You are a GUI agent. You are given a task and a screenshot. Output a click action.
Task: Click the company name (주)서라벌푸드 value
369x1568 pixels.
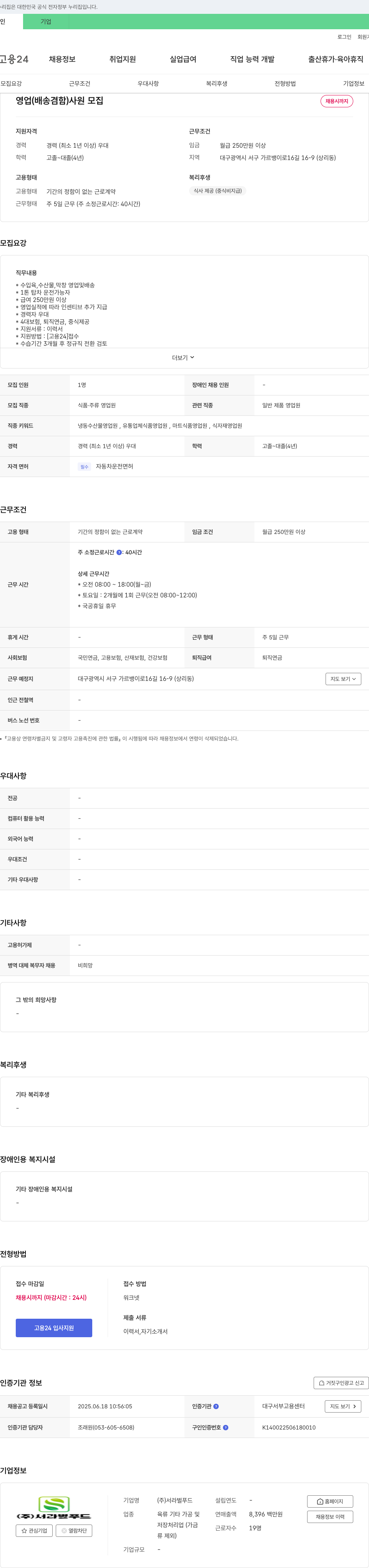pos(175,1500)
